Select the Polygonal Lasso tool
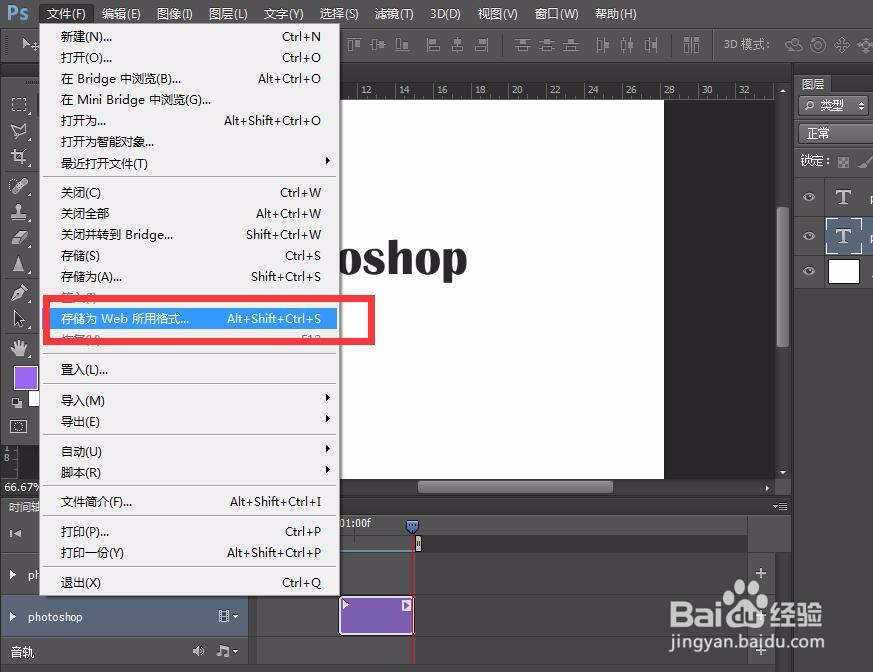 pos(19,131)
